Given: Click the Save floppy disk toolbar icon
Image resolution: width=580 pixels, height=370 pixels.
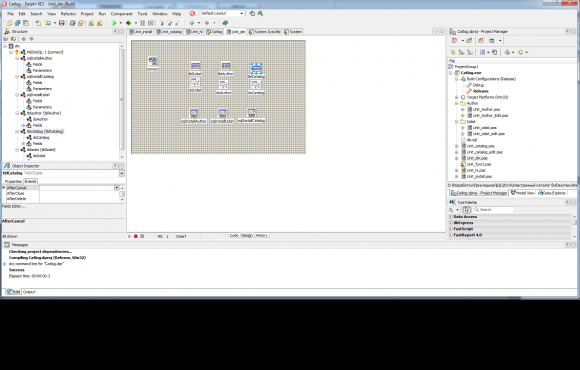Looking at the screenshot, I should point(62,23).
